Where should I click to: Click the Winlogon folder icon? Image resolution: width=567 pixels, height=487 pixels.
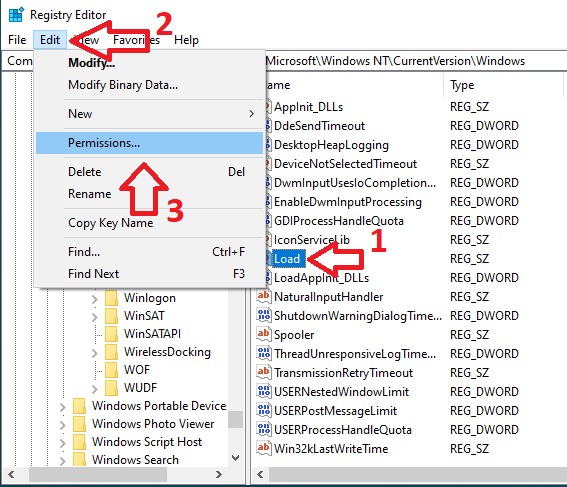click(111, 298)
